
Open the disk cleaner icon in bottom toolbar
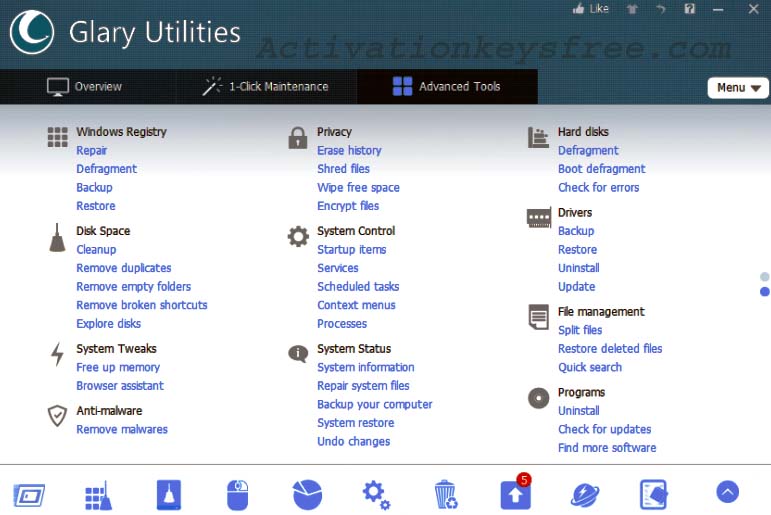(169, 495)
